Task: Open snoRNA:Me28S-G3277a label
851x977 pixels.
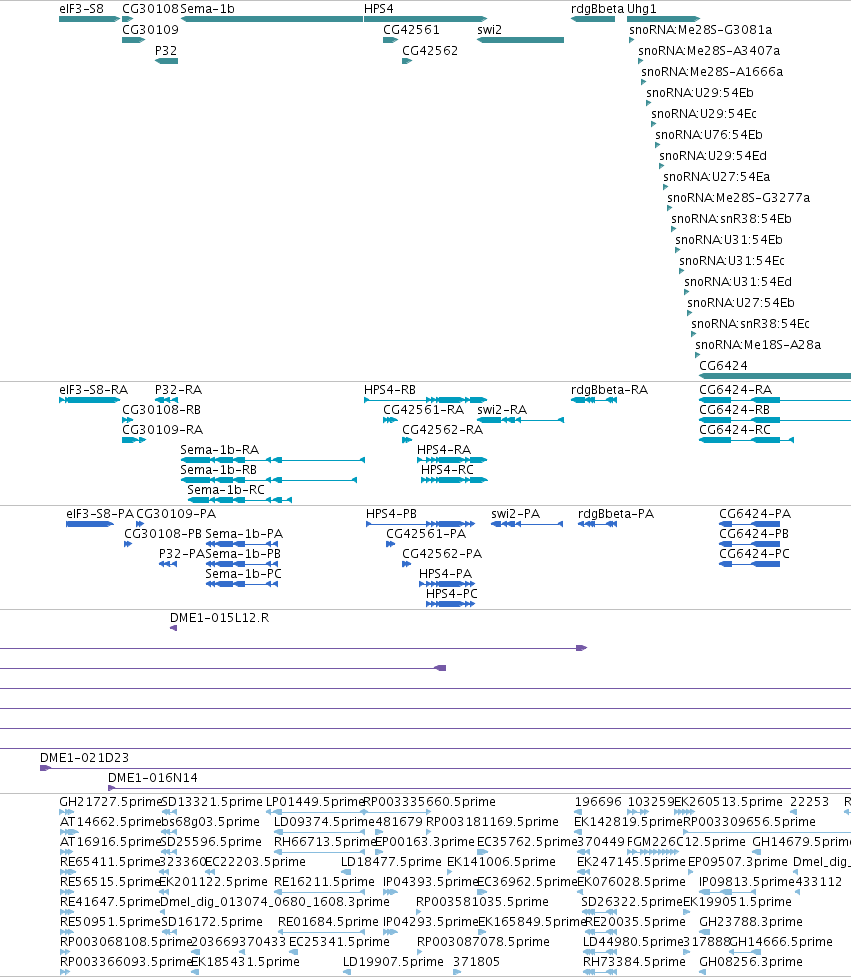Action: point(738,198)
